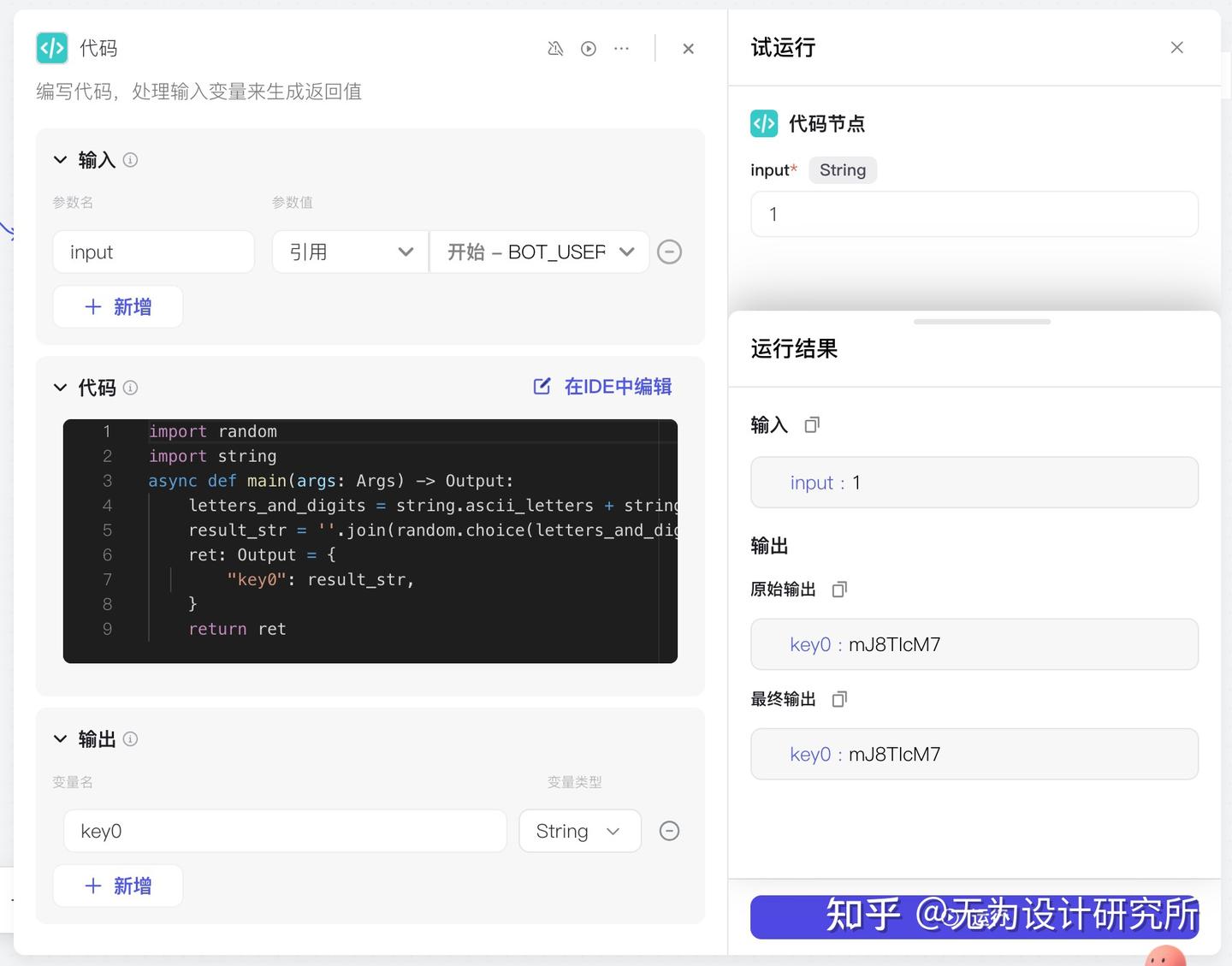Screen dimensions: 1232x966
Task: Remove the key0 output variable row
Action: pyautogui.click(x=669, y=831)
